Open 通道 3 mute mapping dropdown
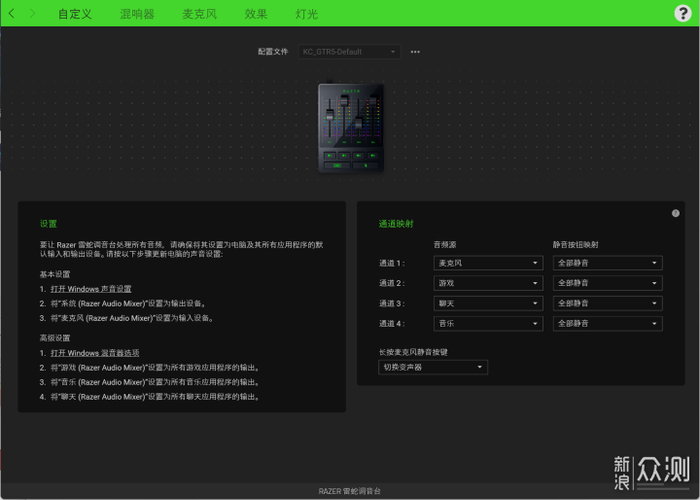This screenshot has width=700, height=500. click(x=608, y=304)
